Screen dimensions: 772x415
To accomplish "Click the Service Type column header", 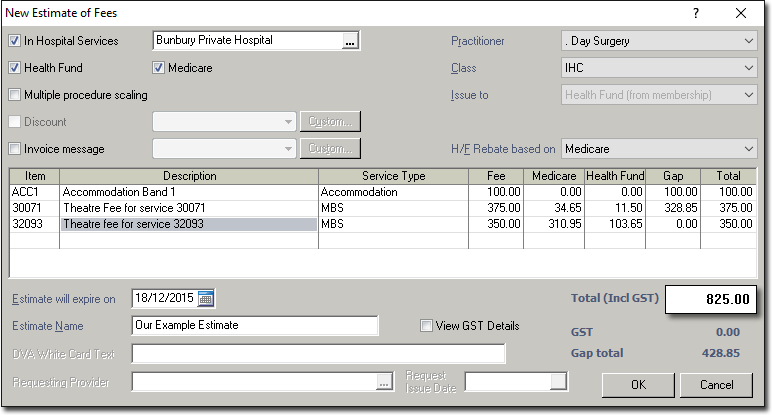I will [x=393, y=176].
